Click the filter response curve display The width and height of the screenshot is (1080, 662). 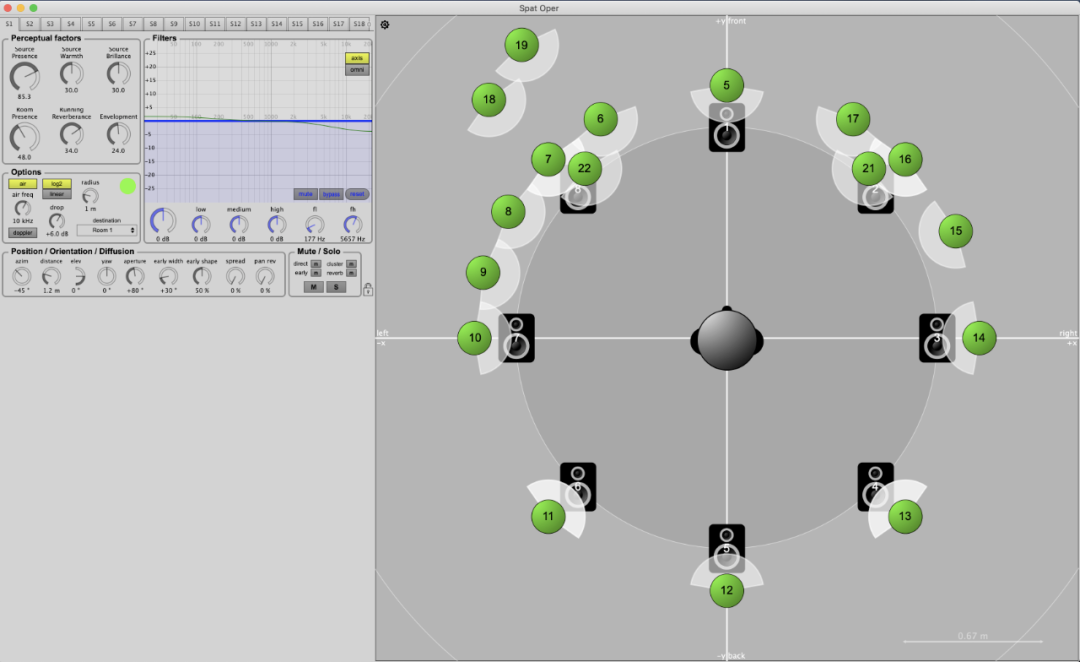(x=258, y=122)
